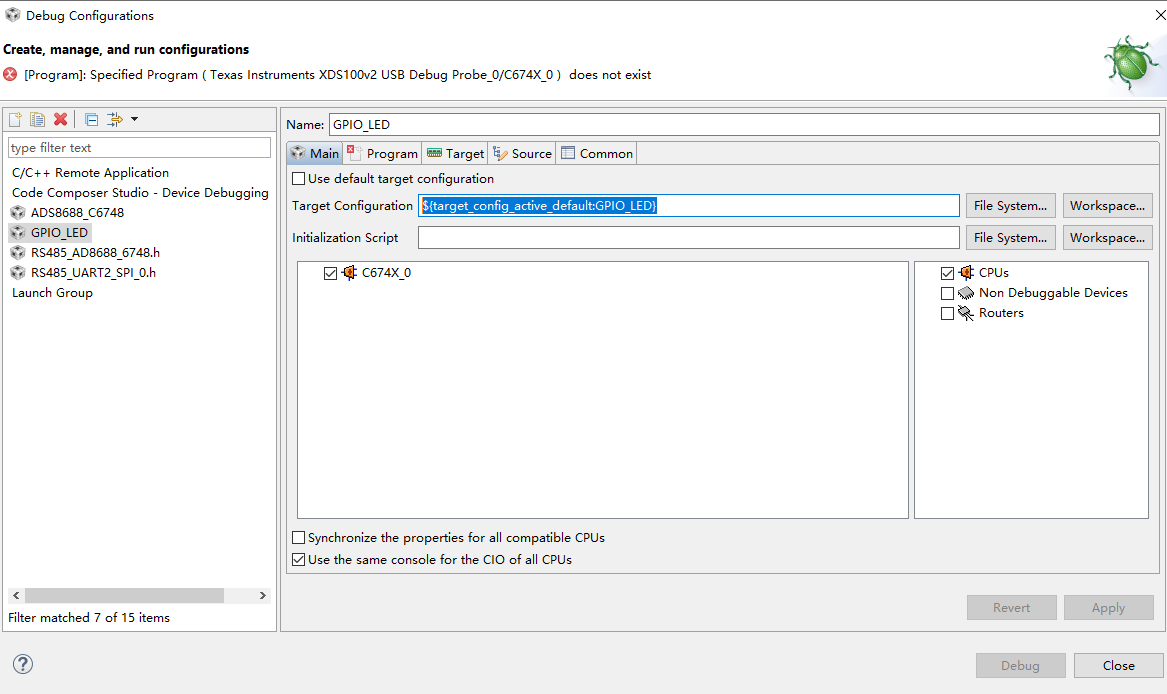Check Use default target configuration

tap(297, 178)
